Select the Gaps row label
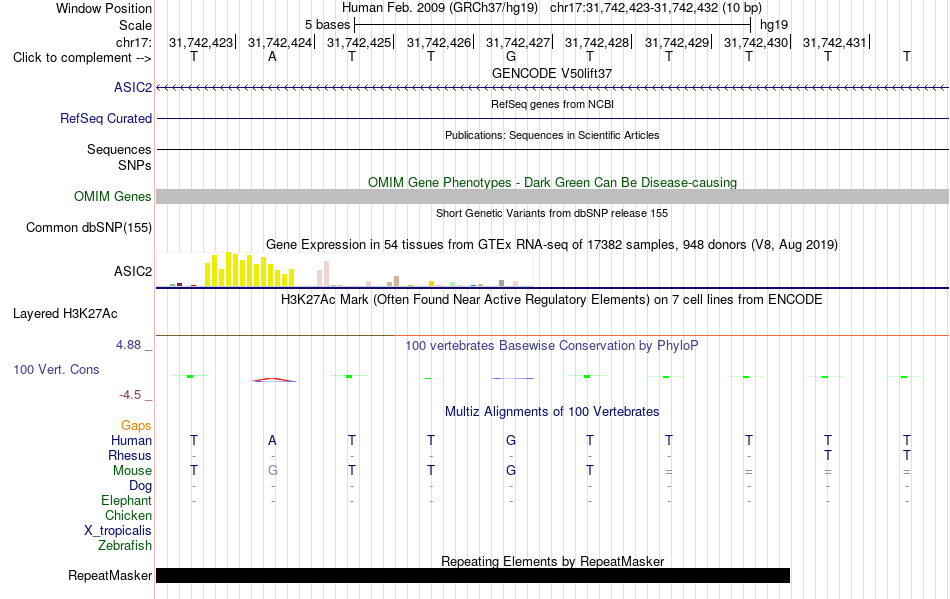 click(136, 426)
